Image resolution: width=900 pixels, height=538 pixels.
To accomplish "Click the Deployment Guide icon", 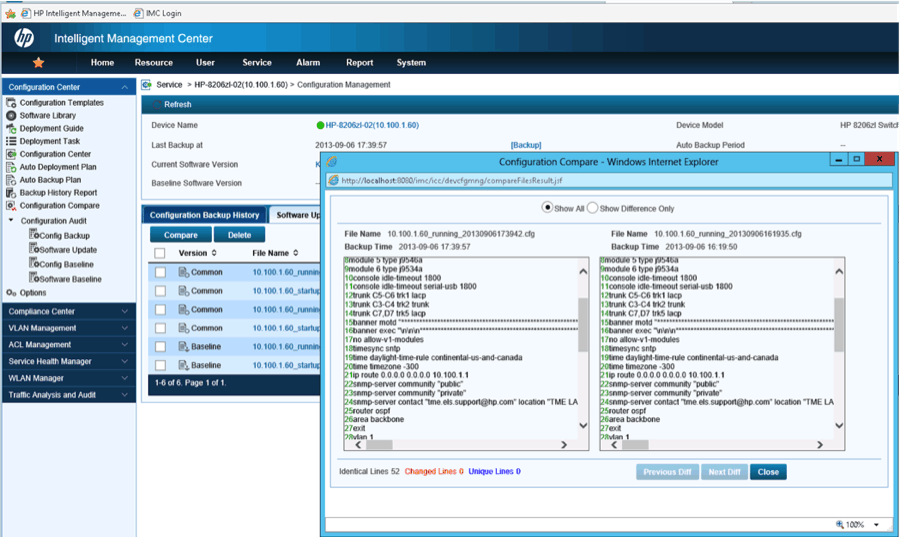I will point(11,129).
